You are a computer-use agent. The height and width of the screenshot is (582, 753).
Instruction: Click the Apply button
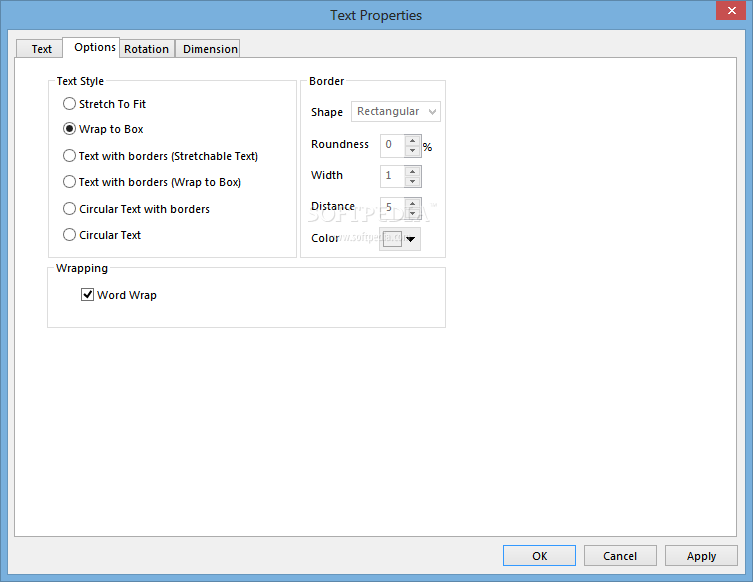pyautogui.click(x=701, y=556)
